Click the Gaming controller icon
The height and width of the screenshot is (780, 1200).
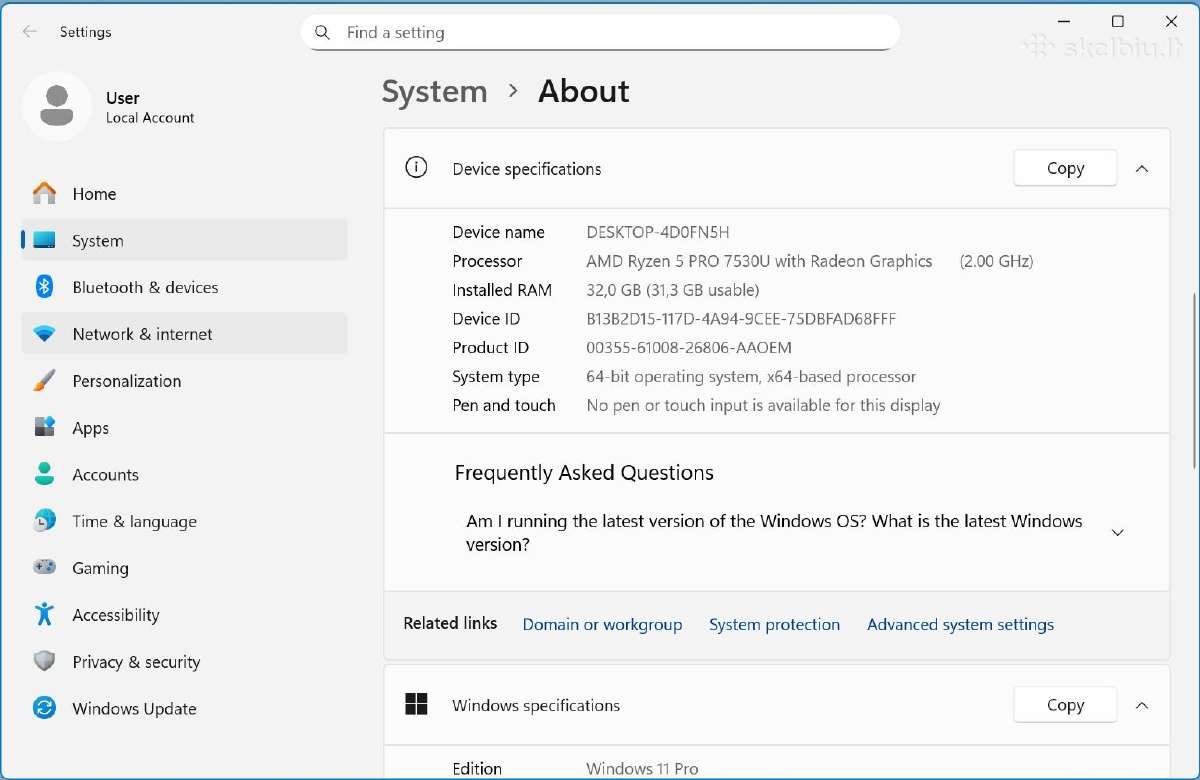(x=44, y=567)
